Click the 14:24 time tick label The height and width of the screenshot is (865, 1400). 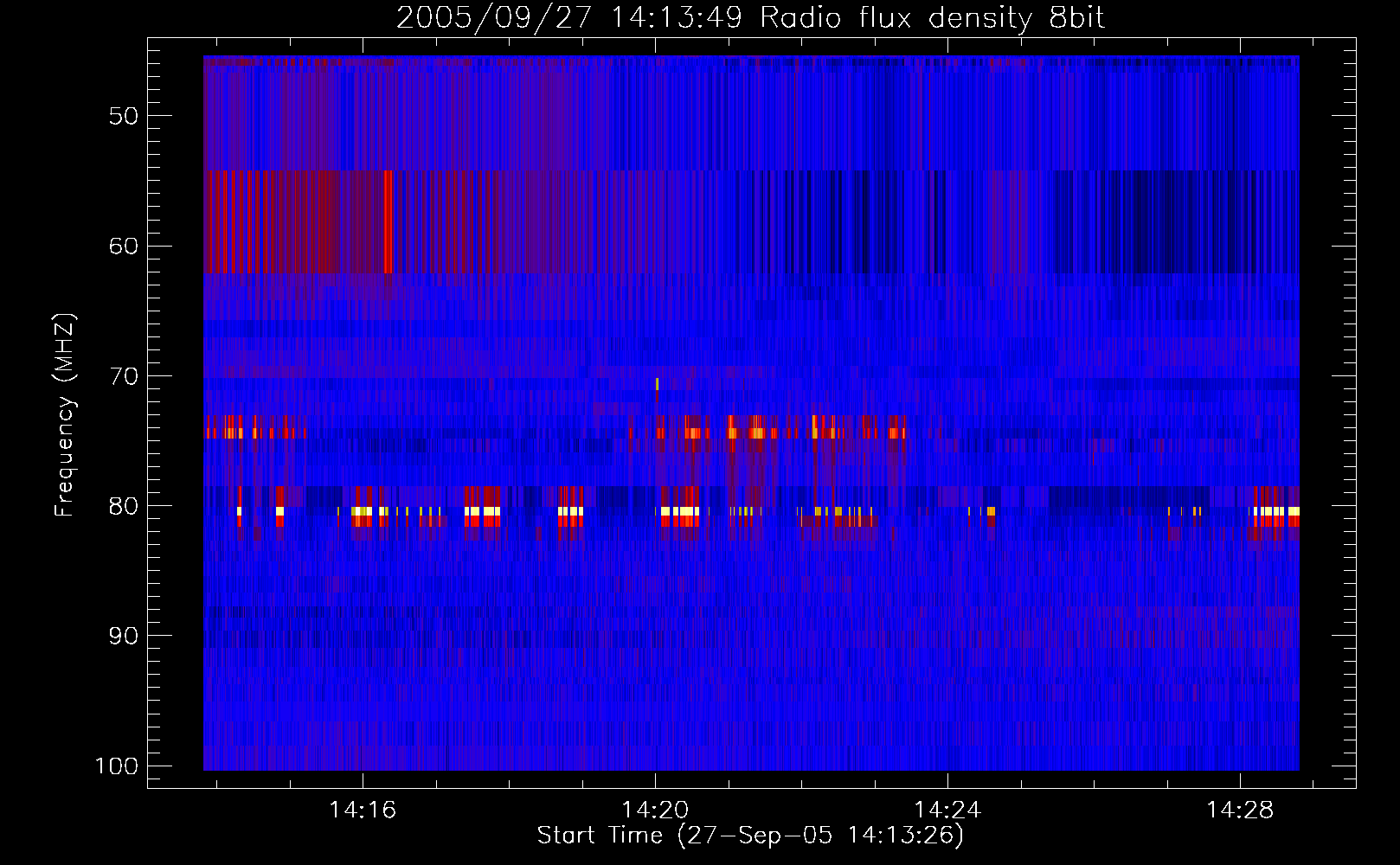click(947, 810)
